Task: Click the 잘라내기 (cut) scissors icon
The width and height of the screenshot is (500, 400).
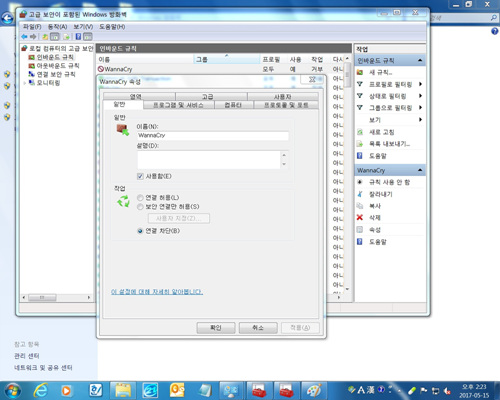Action: tap(360, 194)
